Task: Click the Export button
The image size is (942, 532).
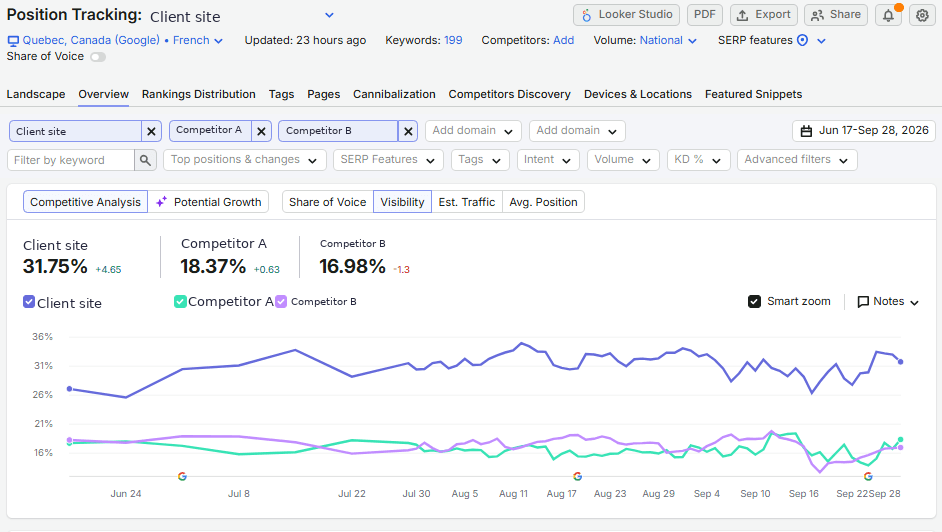Action: (764, 15)
